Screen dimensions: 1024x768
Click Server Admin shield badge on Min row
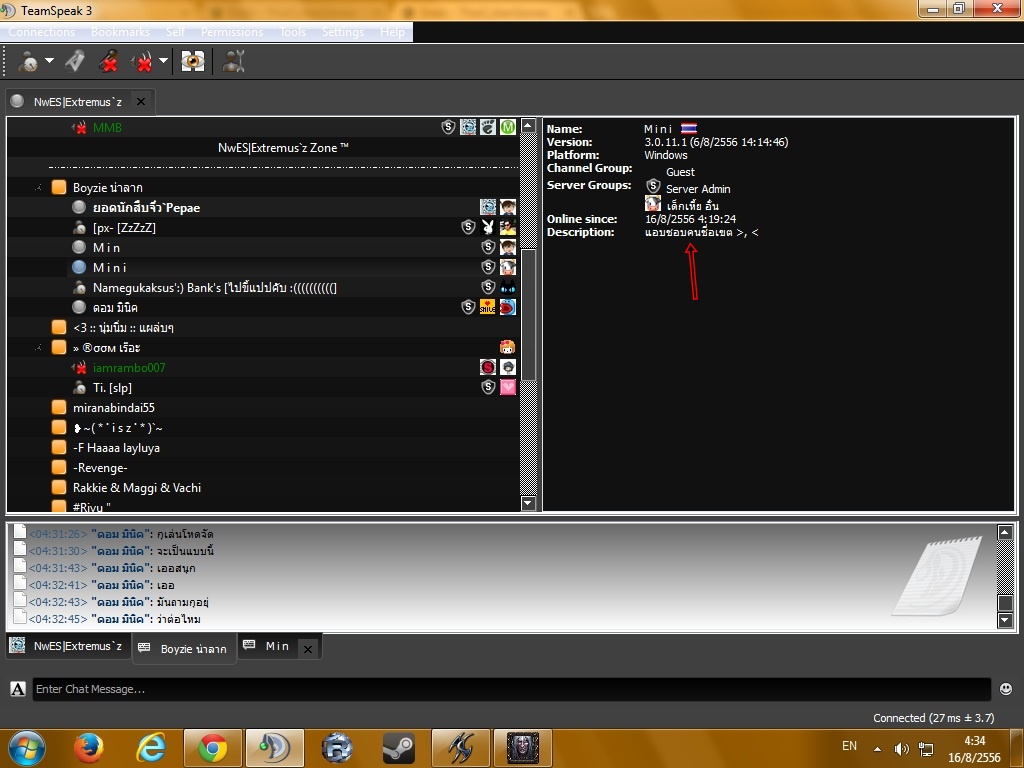488,248
